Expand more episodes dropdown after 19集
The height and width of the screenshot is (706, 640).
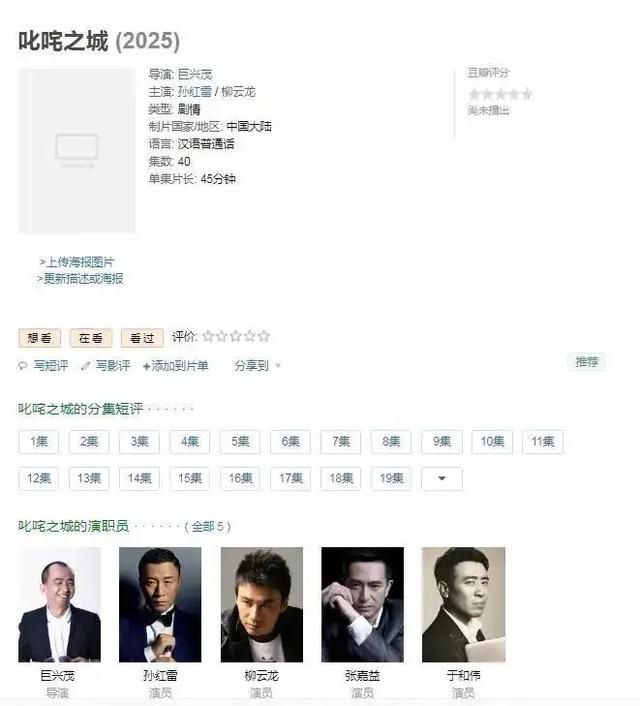click(442, 478)
